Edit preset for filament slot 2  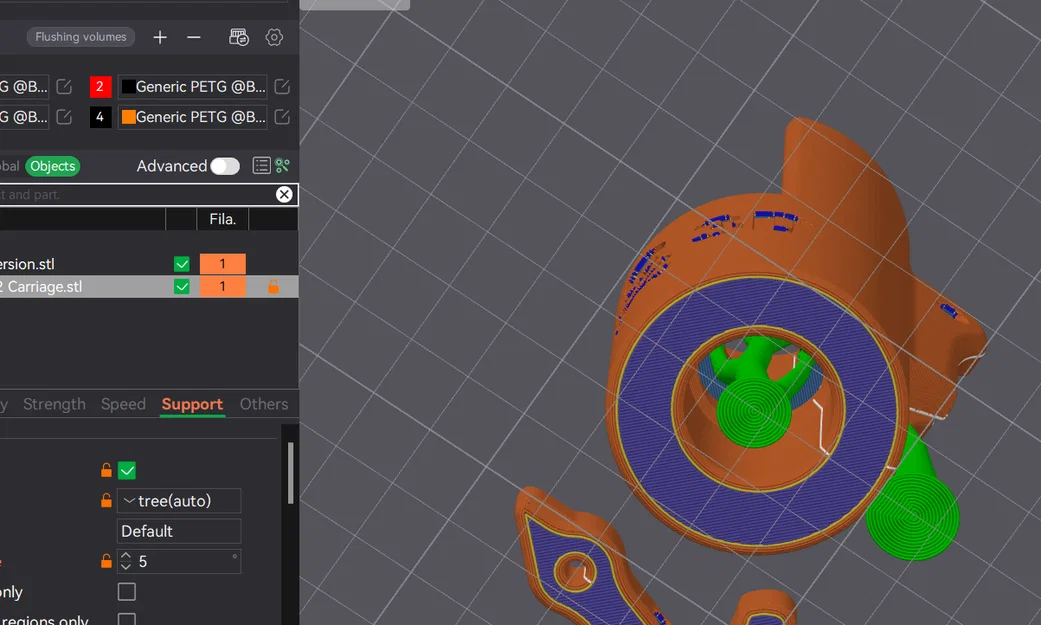pyautogui.click(x=282, y=86)
